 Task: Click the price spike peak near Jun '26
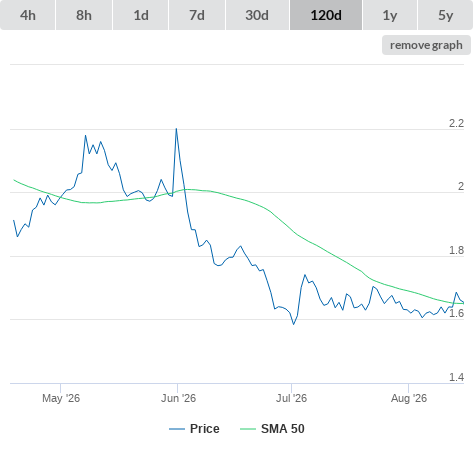[176, 129]
